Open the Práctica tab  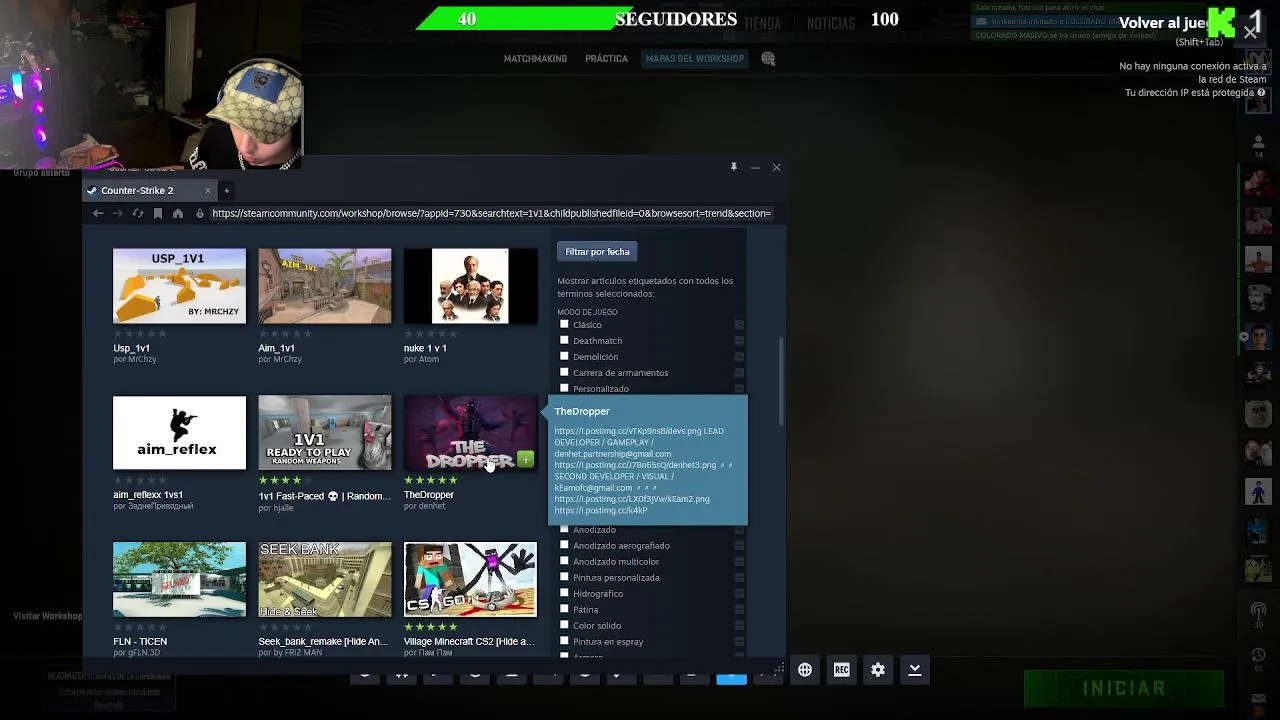pyautogui.click(x=606, y=59)
